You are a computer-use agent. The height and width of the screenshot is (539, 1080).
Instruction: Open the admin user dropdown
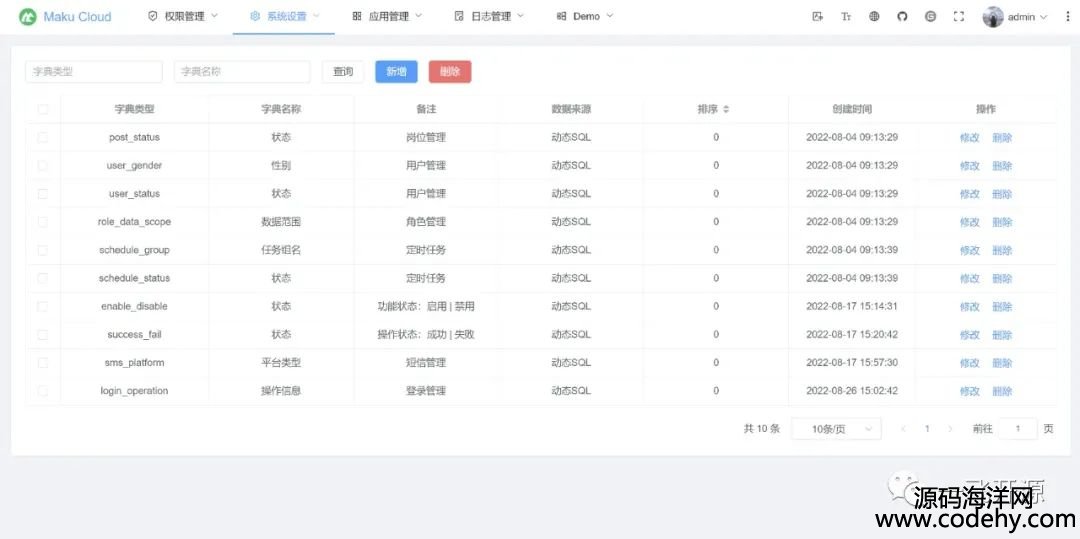click(1015, 17)
